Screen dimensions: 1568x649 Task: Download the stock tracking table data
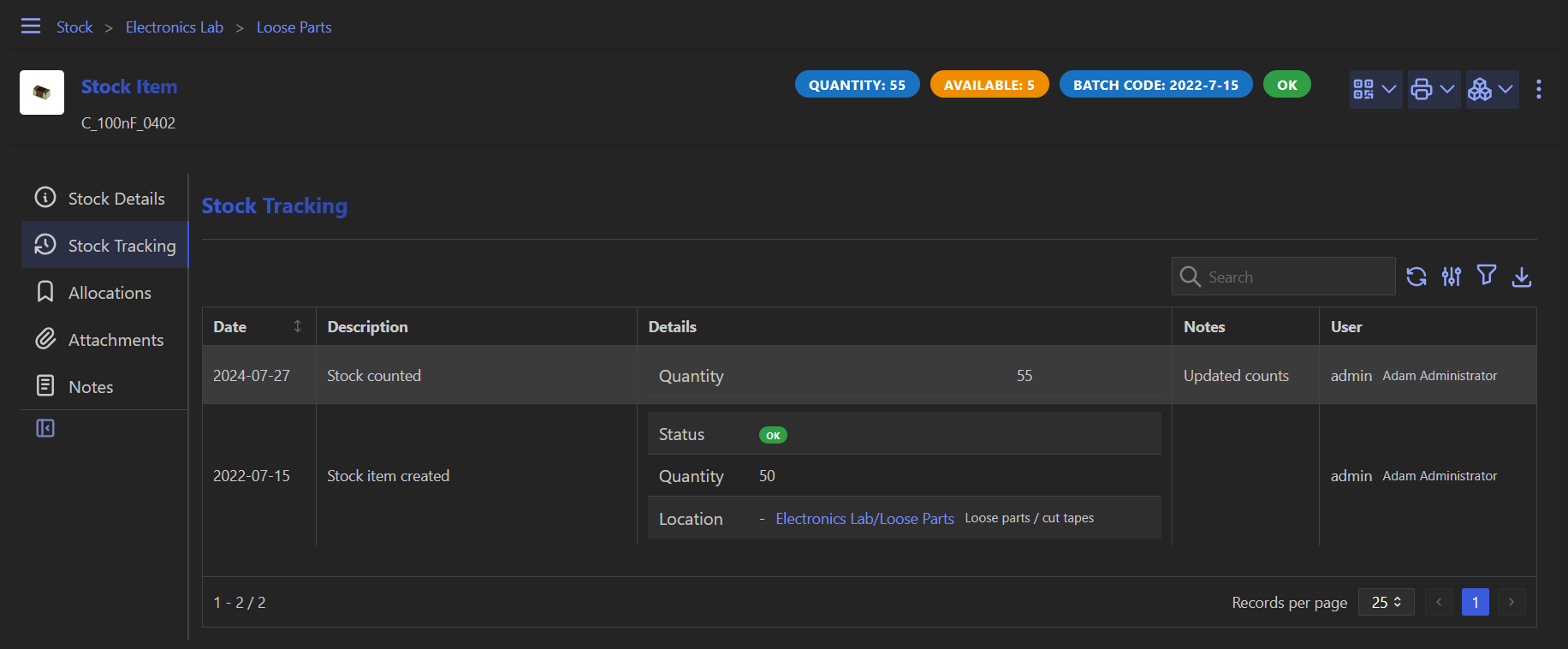[1522, 277]
